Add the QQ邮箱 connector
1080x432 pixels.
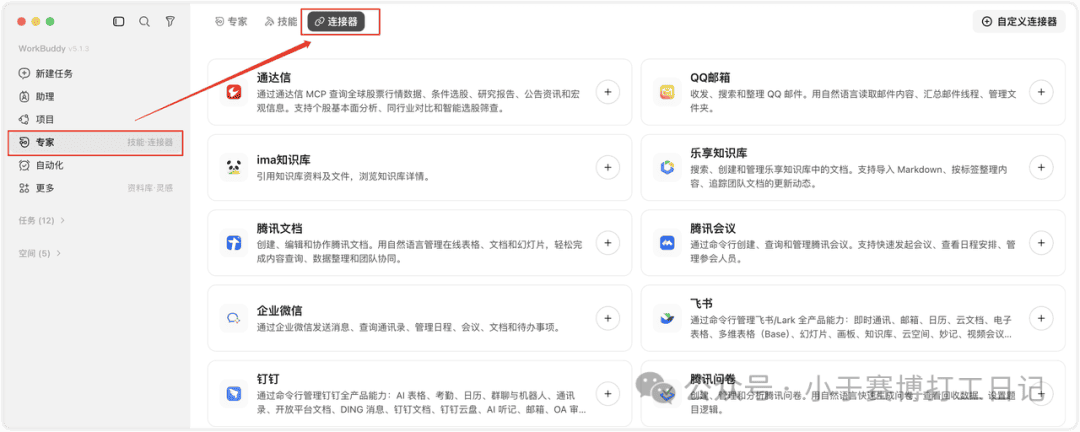pos(1041,92)
